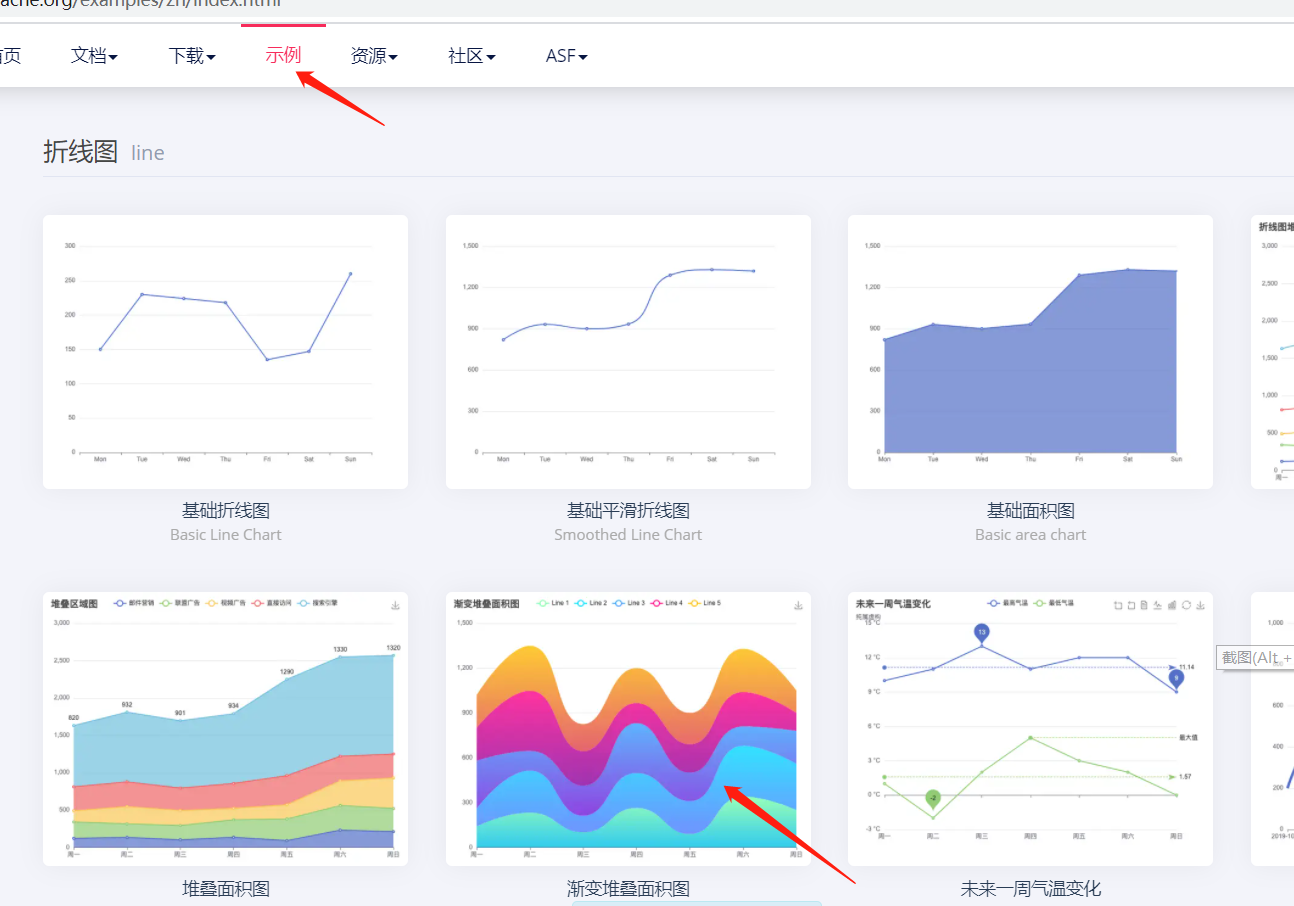Toggle Line 5 legend in gradient chart
Viewport: 1294px width, 906px height.
tap(704, 603)
